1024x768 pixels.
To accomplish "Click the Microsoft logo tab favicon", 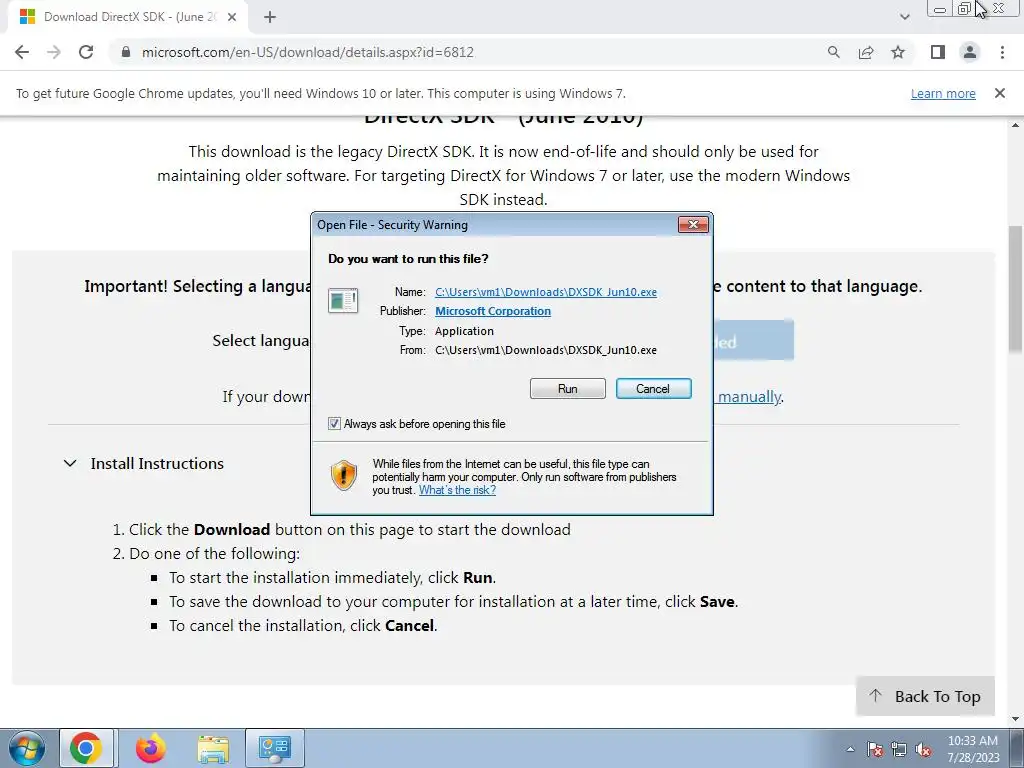I will 27,17.
